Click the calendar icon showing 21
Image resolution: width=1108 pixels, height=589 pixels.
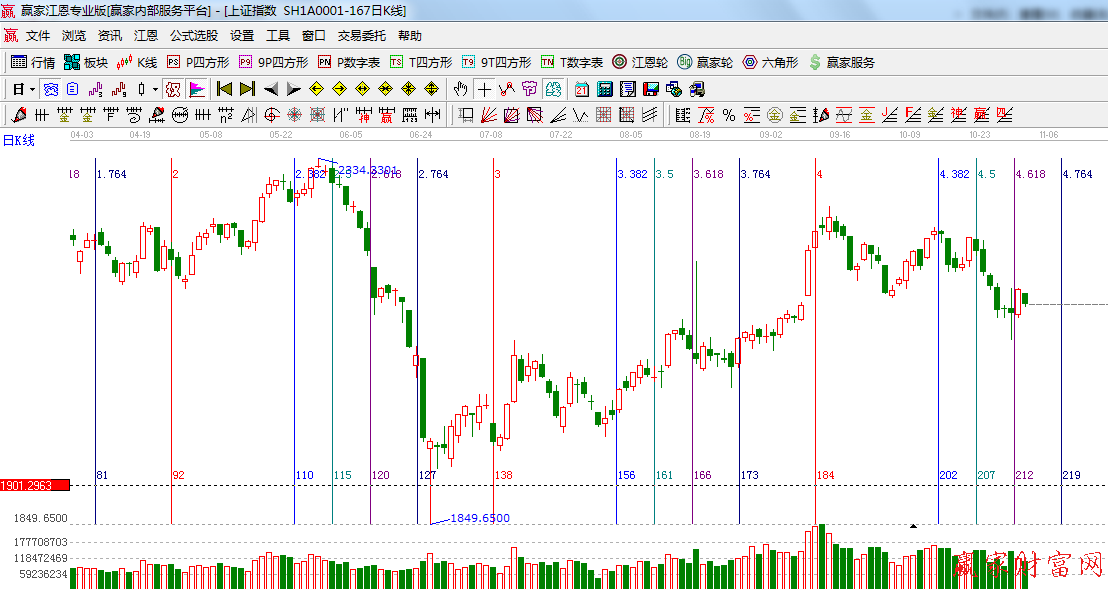(581, 89)
